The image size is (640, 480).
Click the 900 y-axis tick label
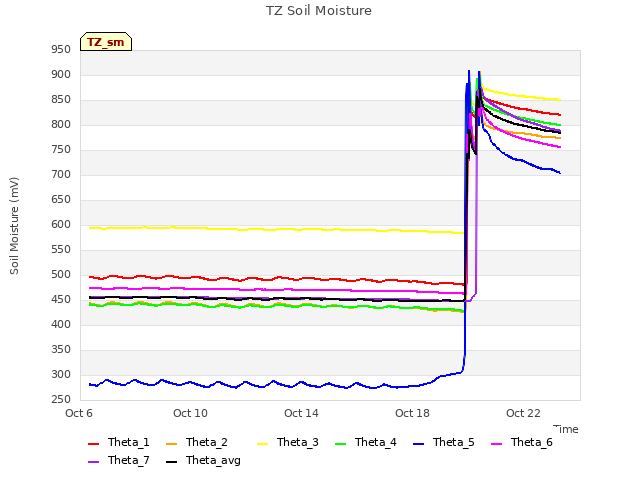pos(61,75)
